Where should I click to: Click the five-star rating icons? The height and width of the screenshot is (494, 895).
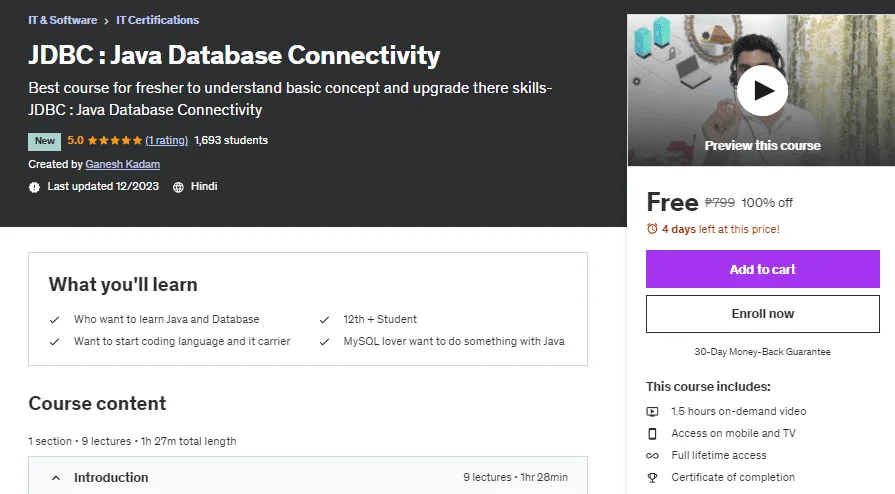tap(115, 140)
